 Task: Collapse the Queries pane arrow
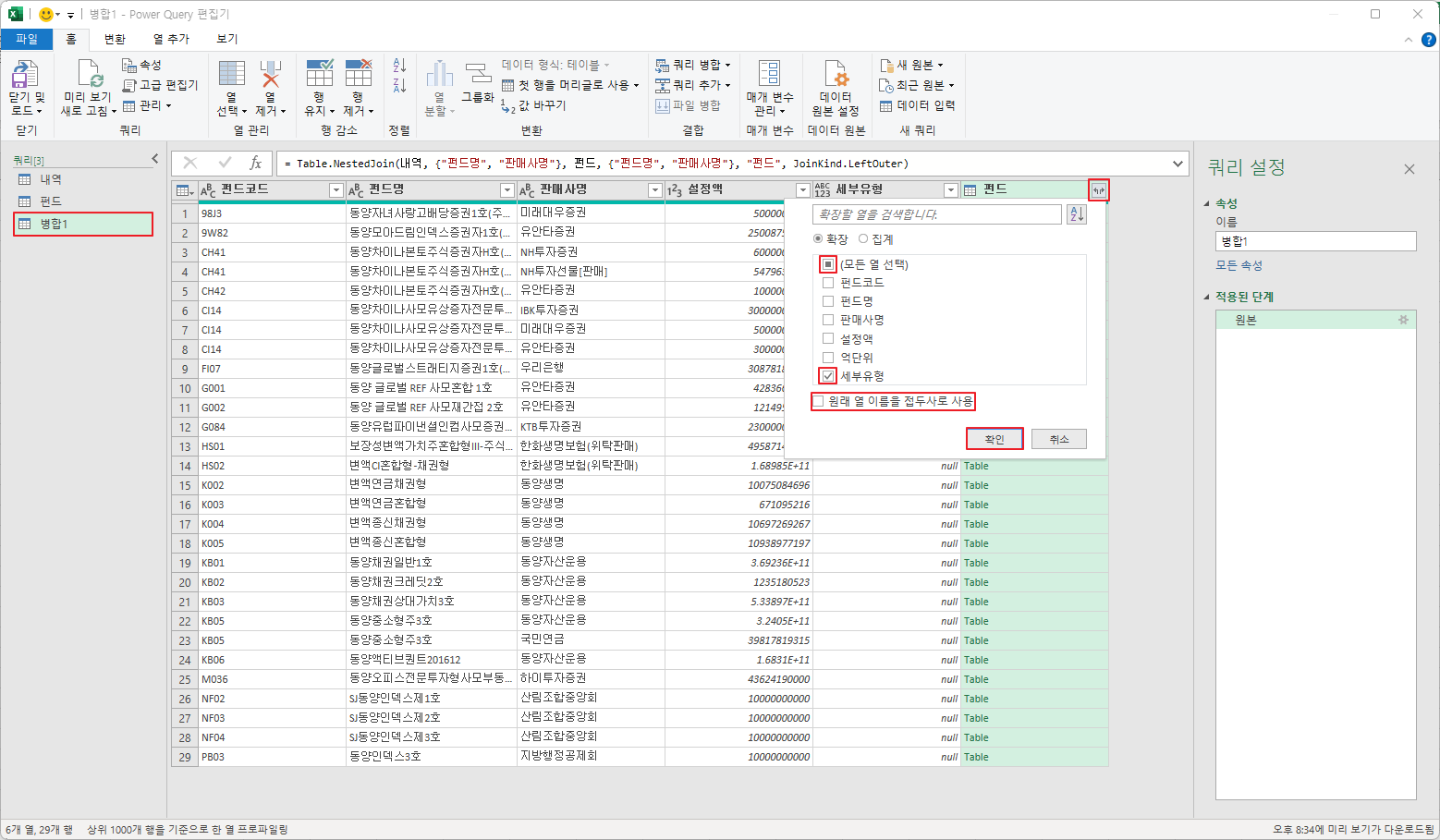click(x=155, y=159)
